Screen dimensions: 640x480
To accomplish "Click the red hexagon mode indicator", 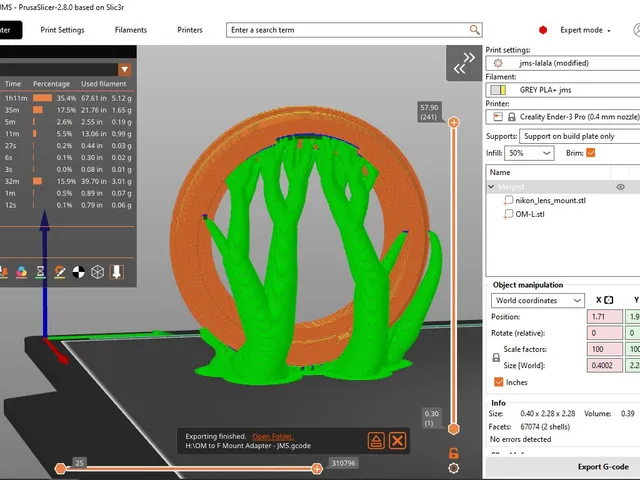I will pos(543,30).
